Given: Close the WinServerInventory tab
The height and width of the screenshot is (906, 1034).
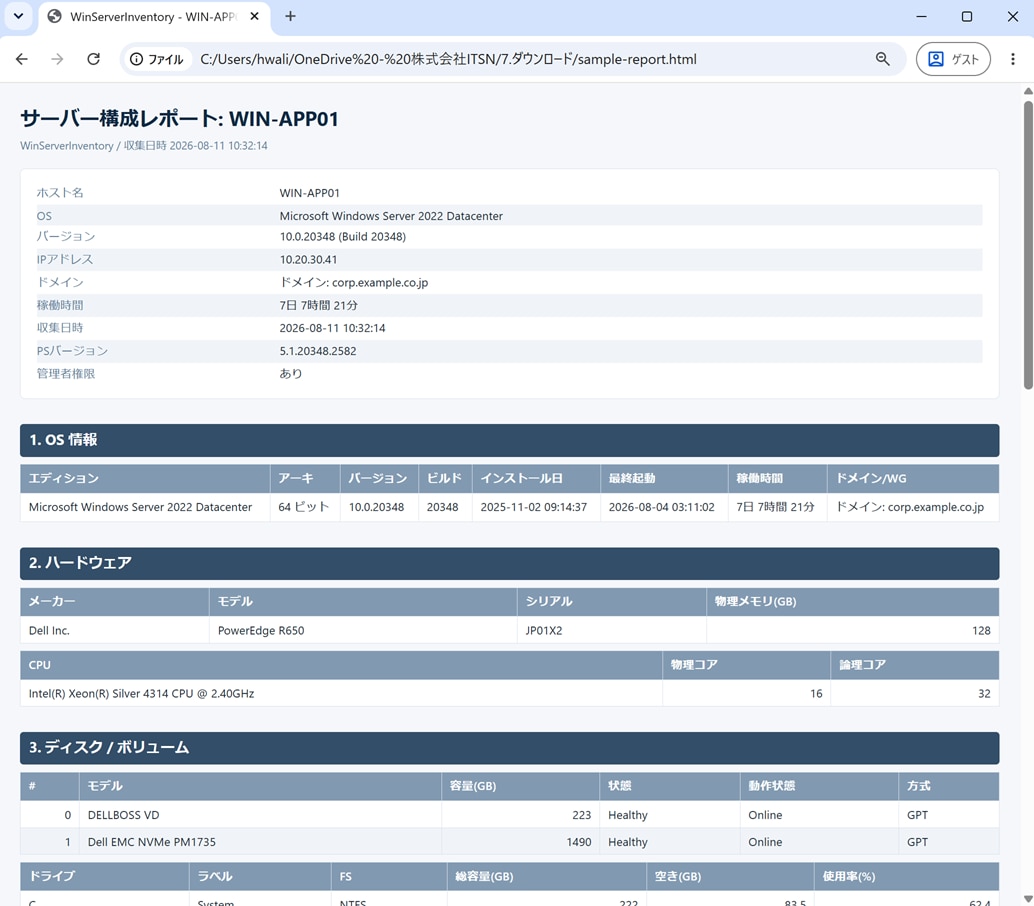Looking at the screenshot, I should pyautogui.click(x=255, y=16).
